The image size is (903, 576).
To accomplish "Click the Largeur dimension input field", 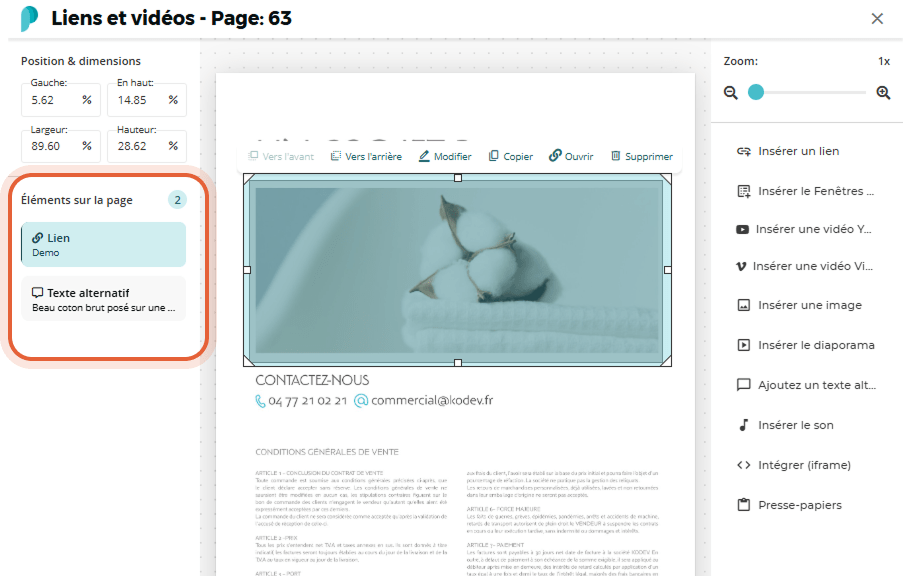I will [x=61, y=146].
